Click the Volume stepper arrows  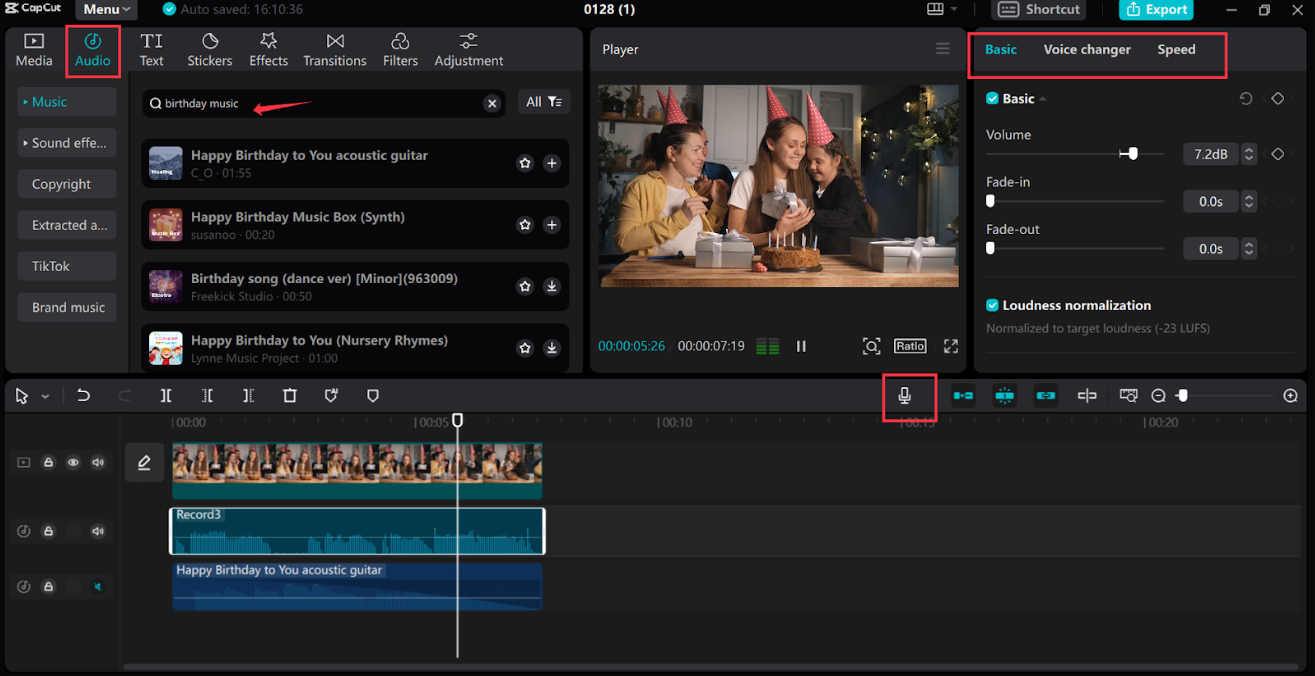(x=1248, y=154)
